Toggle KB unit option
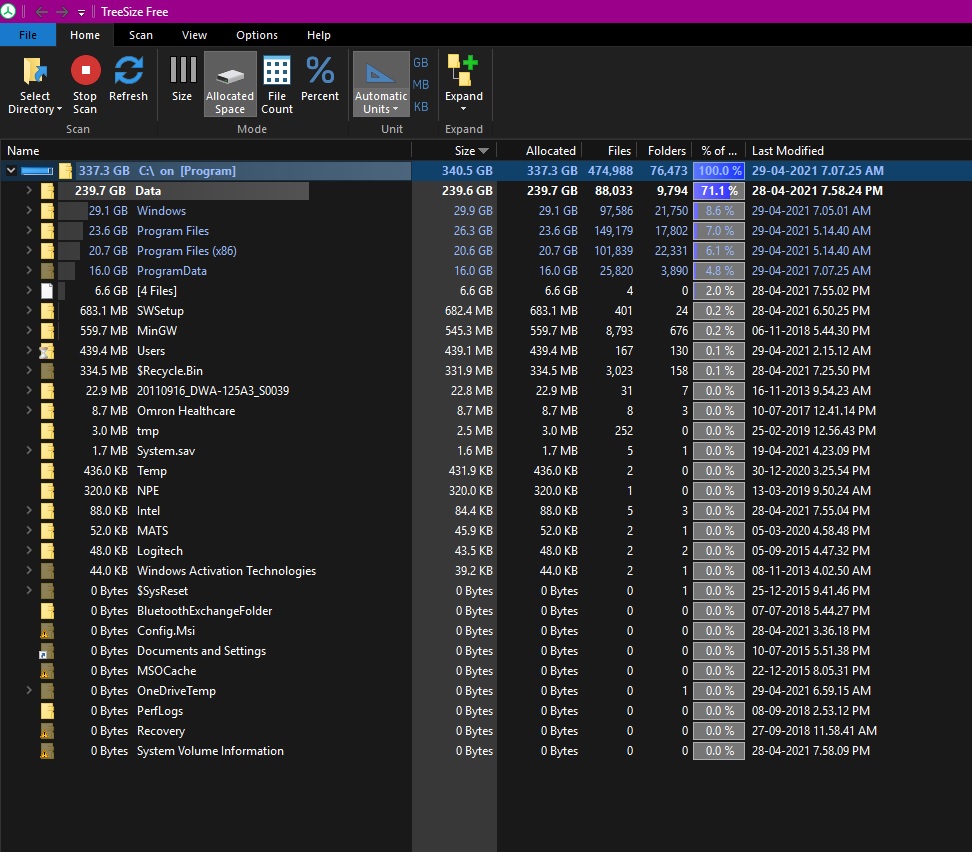Screen dimensions: 972x852 [x=421, y=107]
